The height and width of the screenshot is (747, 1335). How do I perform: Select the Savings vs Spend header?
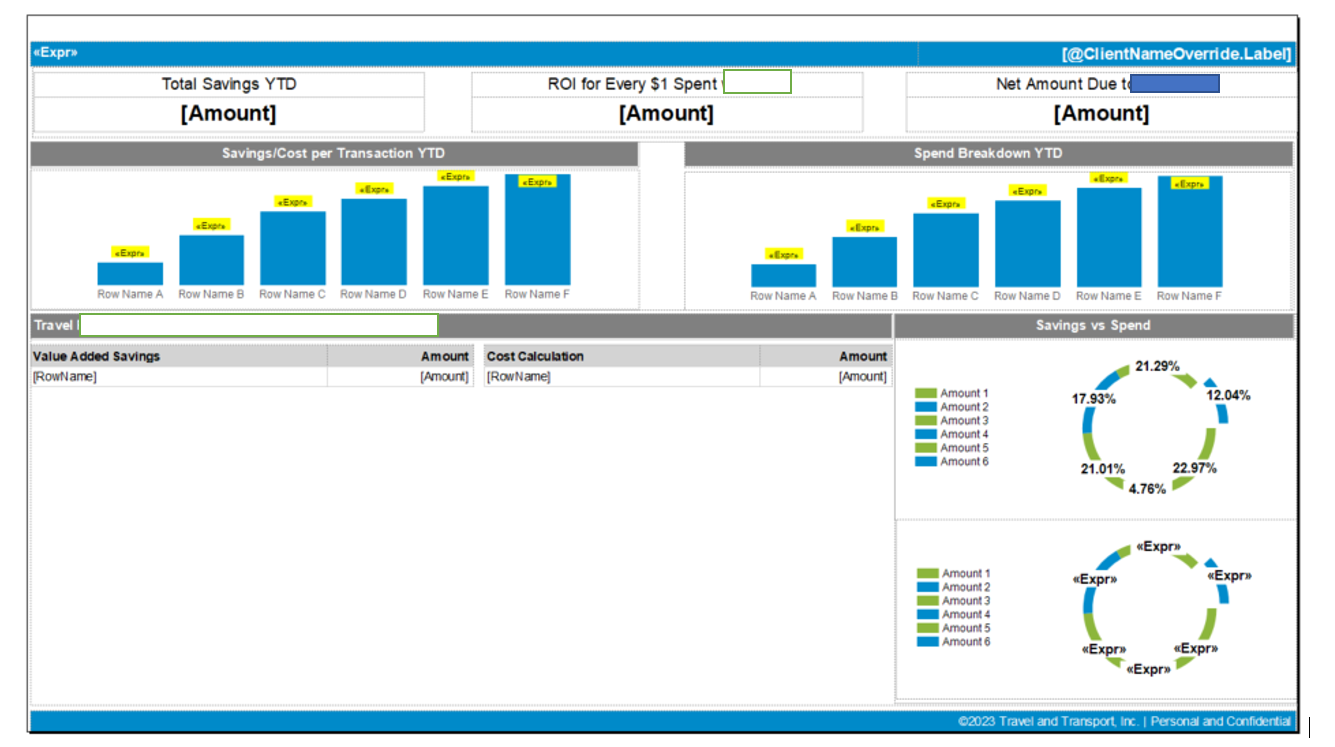click(x=1093, y=326)
